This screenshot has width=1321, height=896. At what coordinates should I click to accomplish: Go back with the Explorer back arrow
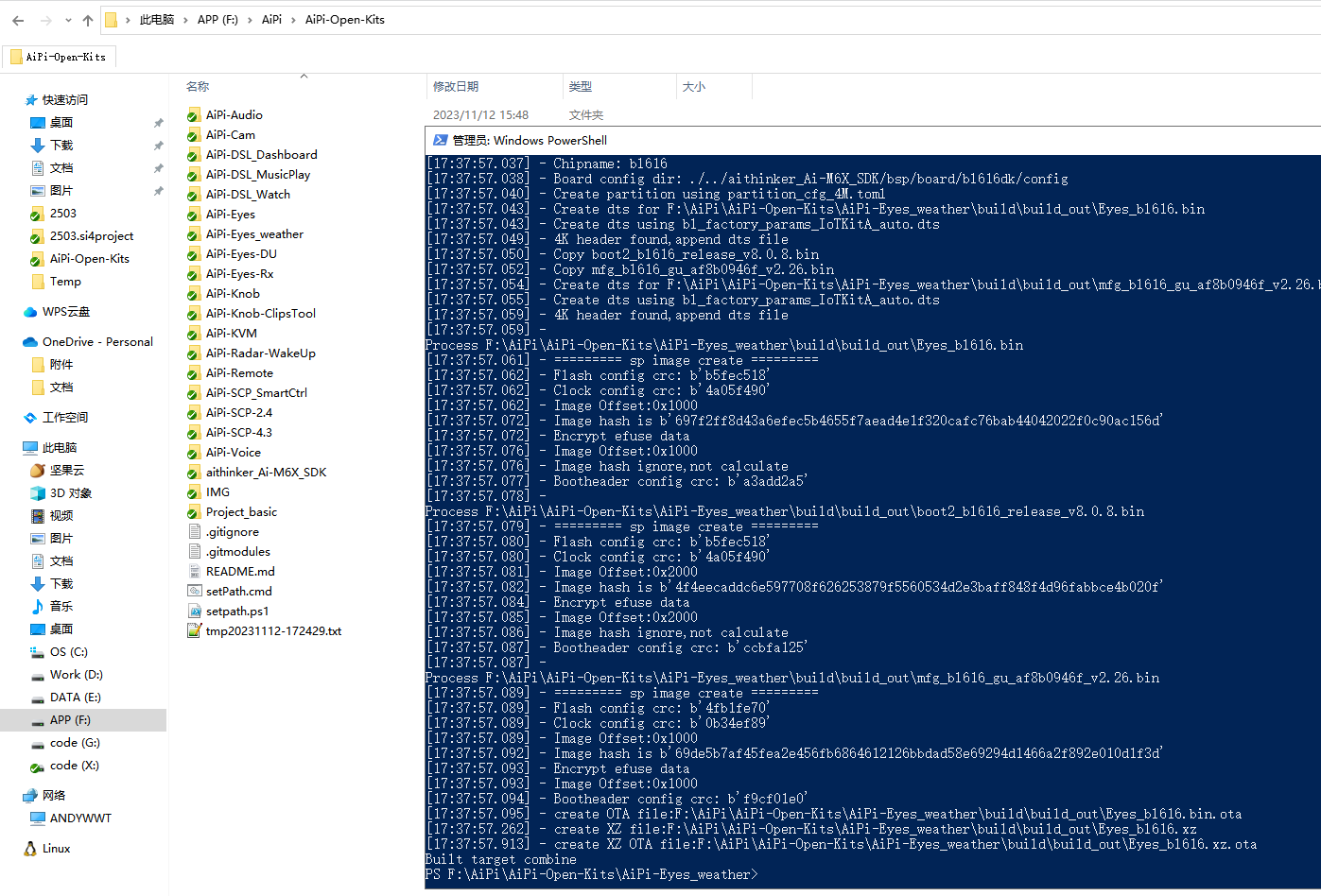coord(18,20)
